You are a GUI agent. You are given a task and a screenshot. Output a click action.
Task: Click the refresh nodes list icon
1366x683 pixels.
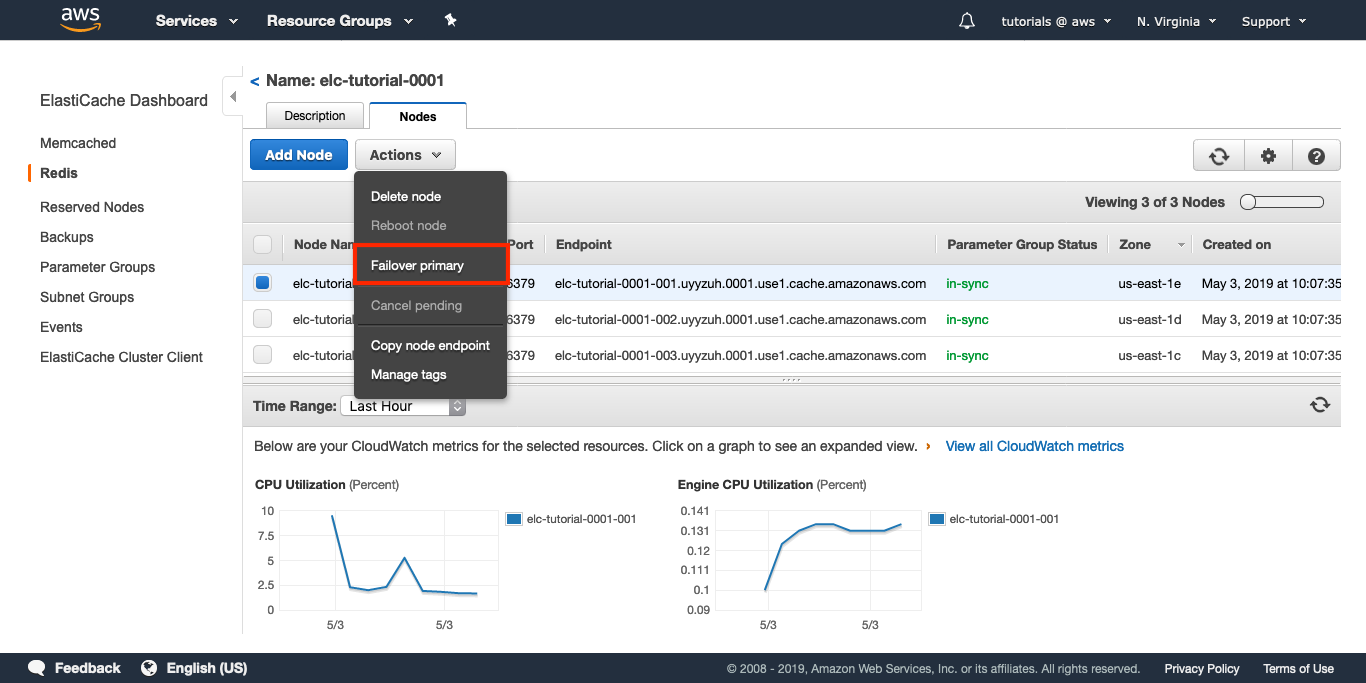pyautogui.click(x=1218, y=156)
